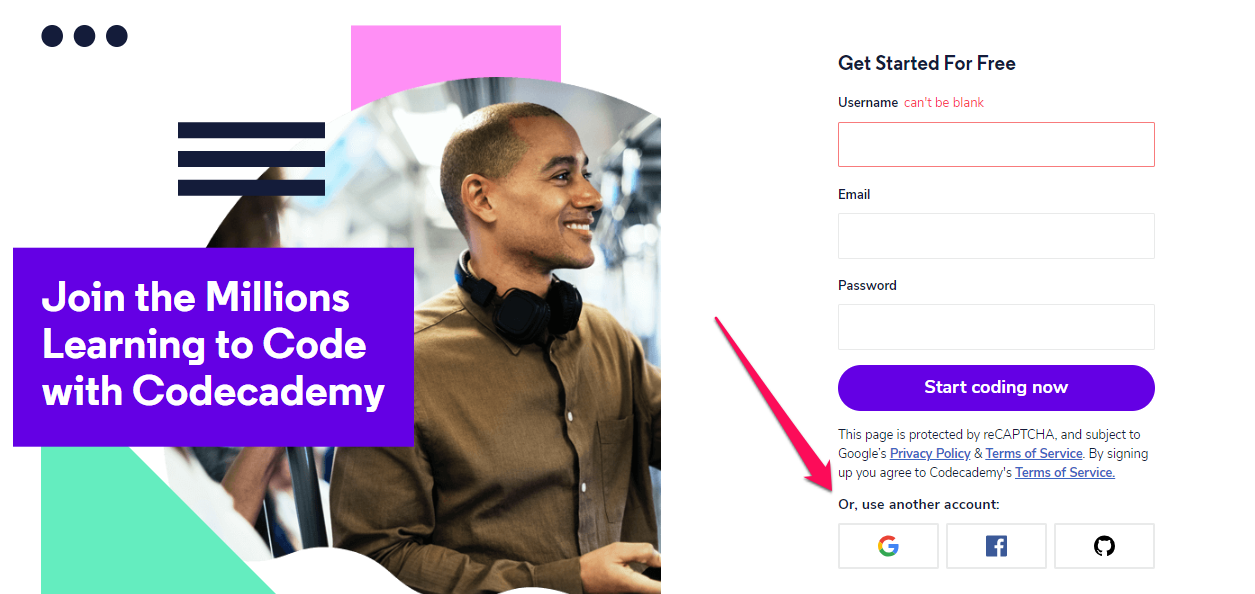This screenshot has height=594, width=1255.
Task: Sign up with the GitHub icon button
Action: coord(1104,546)
